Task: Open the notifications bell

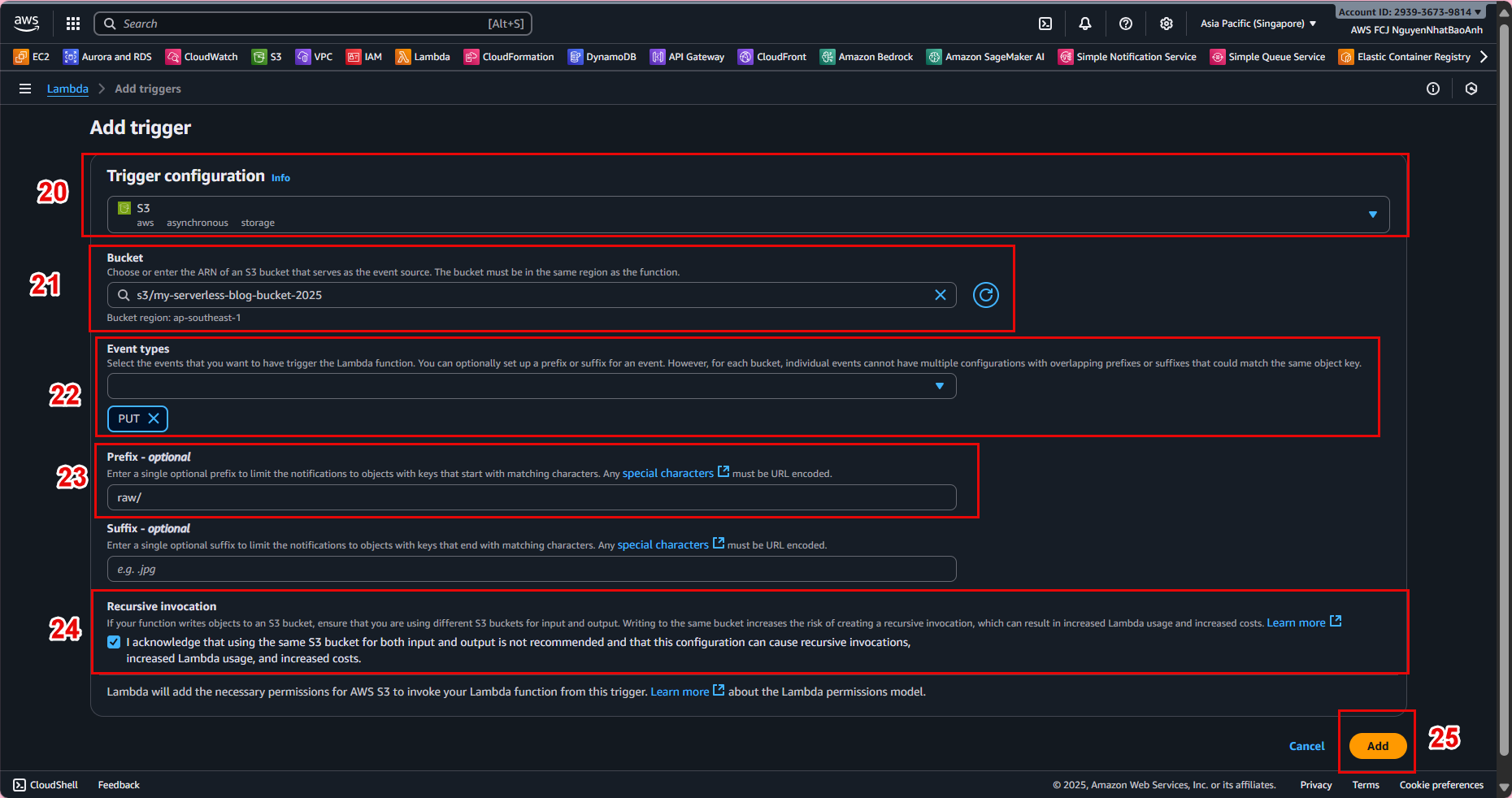Action: (1085, 24)
